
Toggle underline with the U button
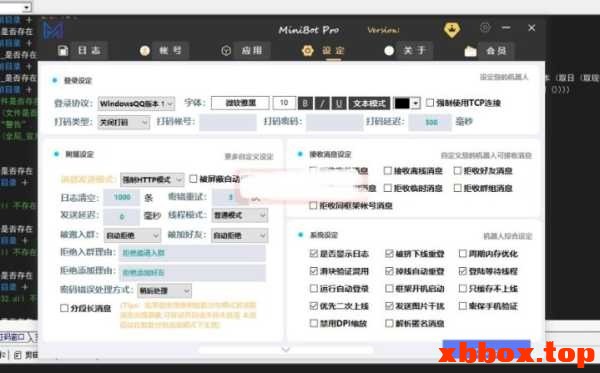339,103
